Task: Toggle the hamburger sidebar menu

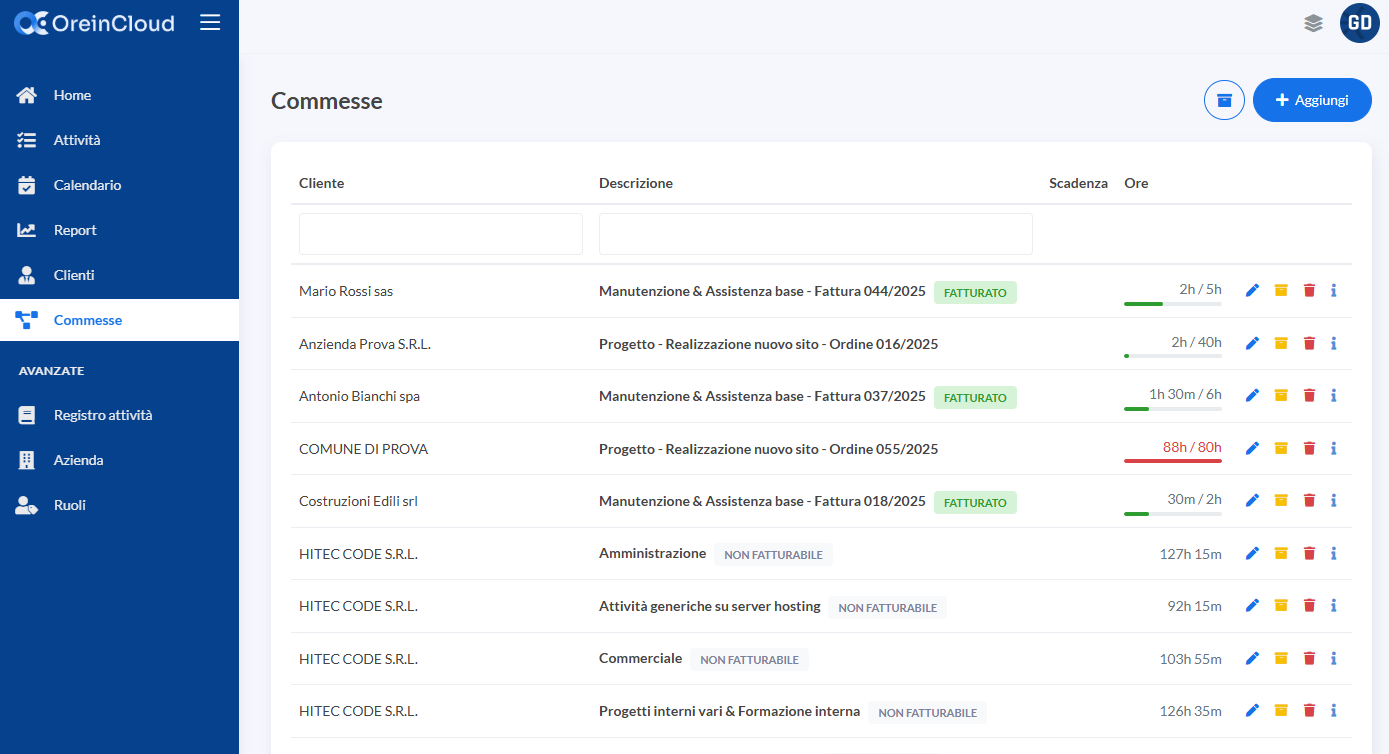Action: pos(210,23)
